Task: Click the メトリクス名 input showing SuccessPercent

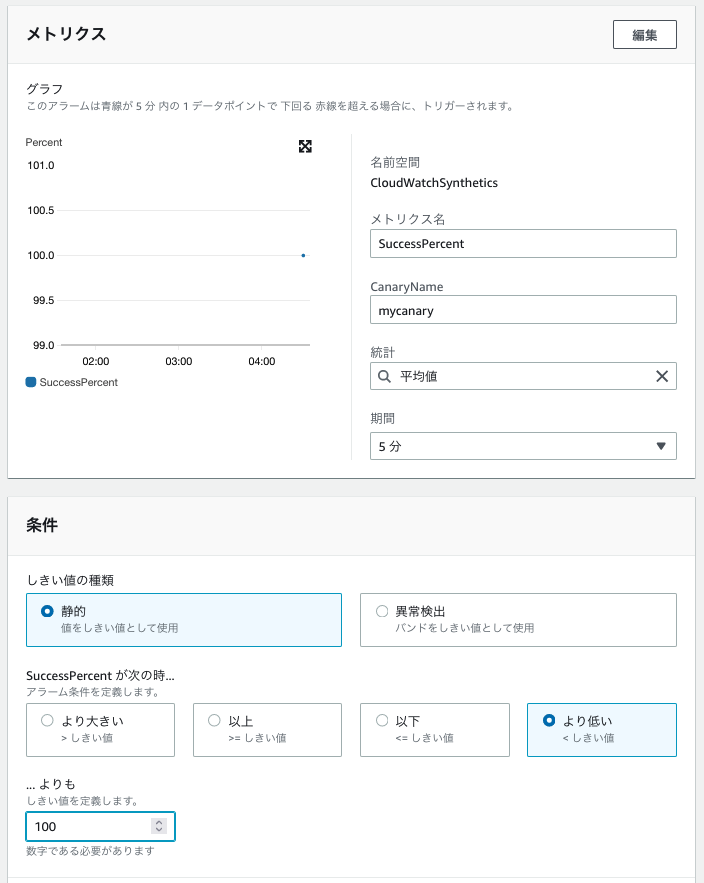Action: 523,243
